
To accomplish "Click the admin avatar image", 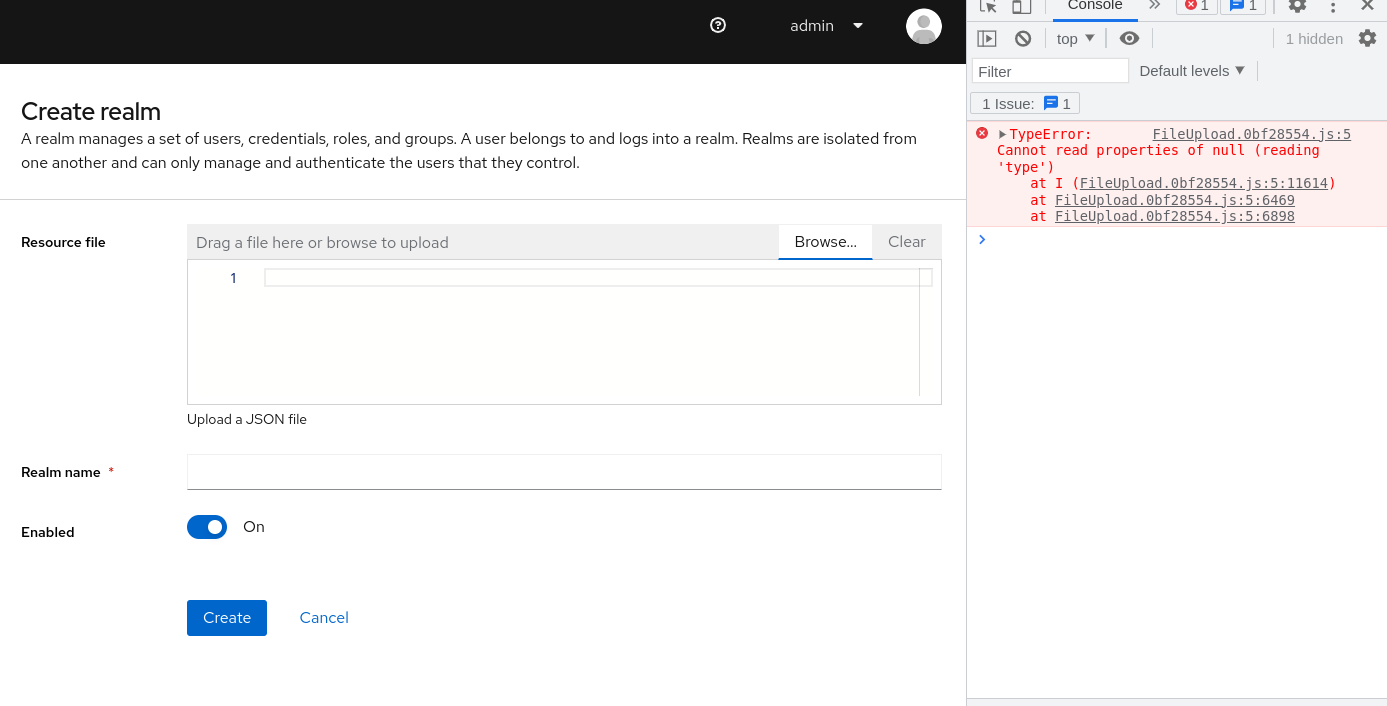I will coord(923,26).
